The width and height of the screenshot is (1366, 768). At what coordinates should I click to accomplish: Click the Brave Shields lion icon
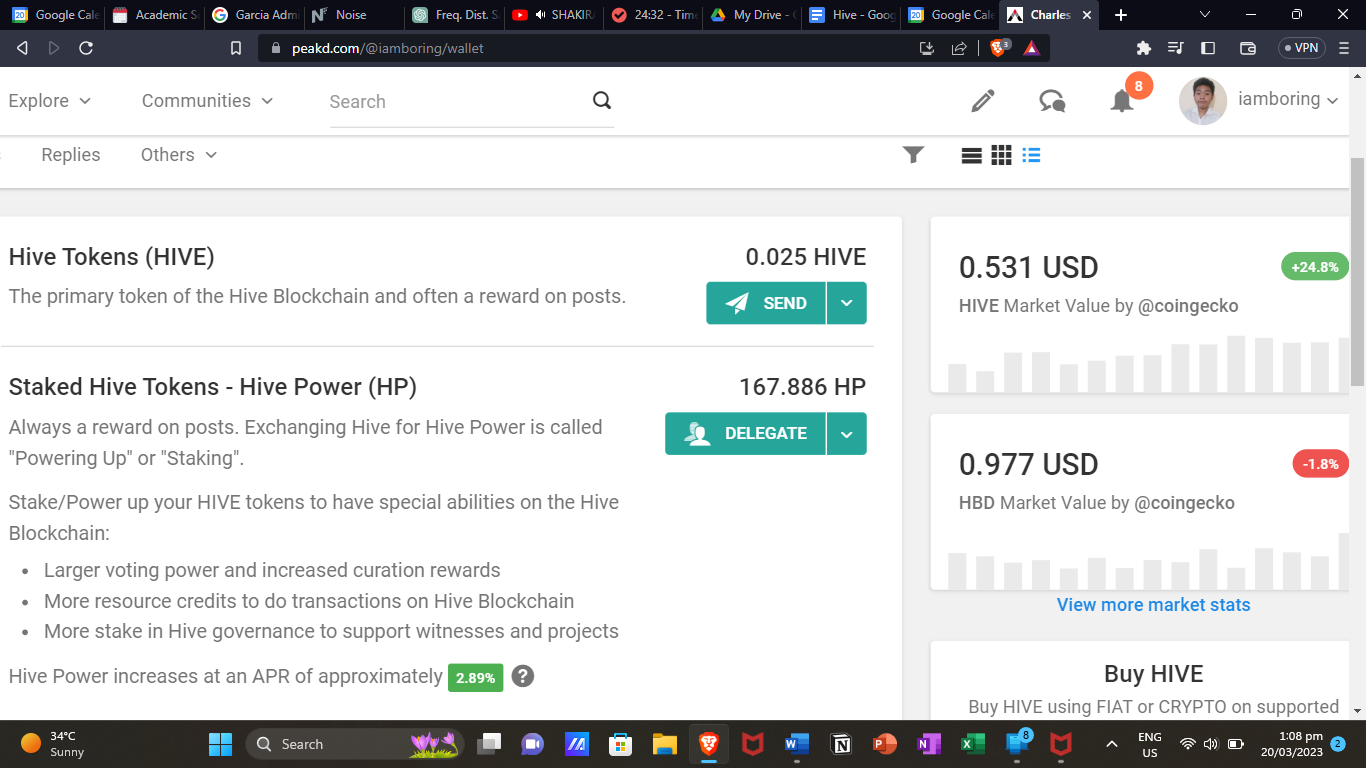pyautogui.click(x=999, y=48)
